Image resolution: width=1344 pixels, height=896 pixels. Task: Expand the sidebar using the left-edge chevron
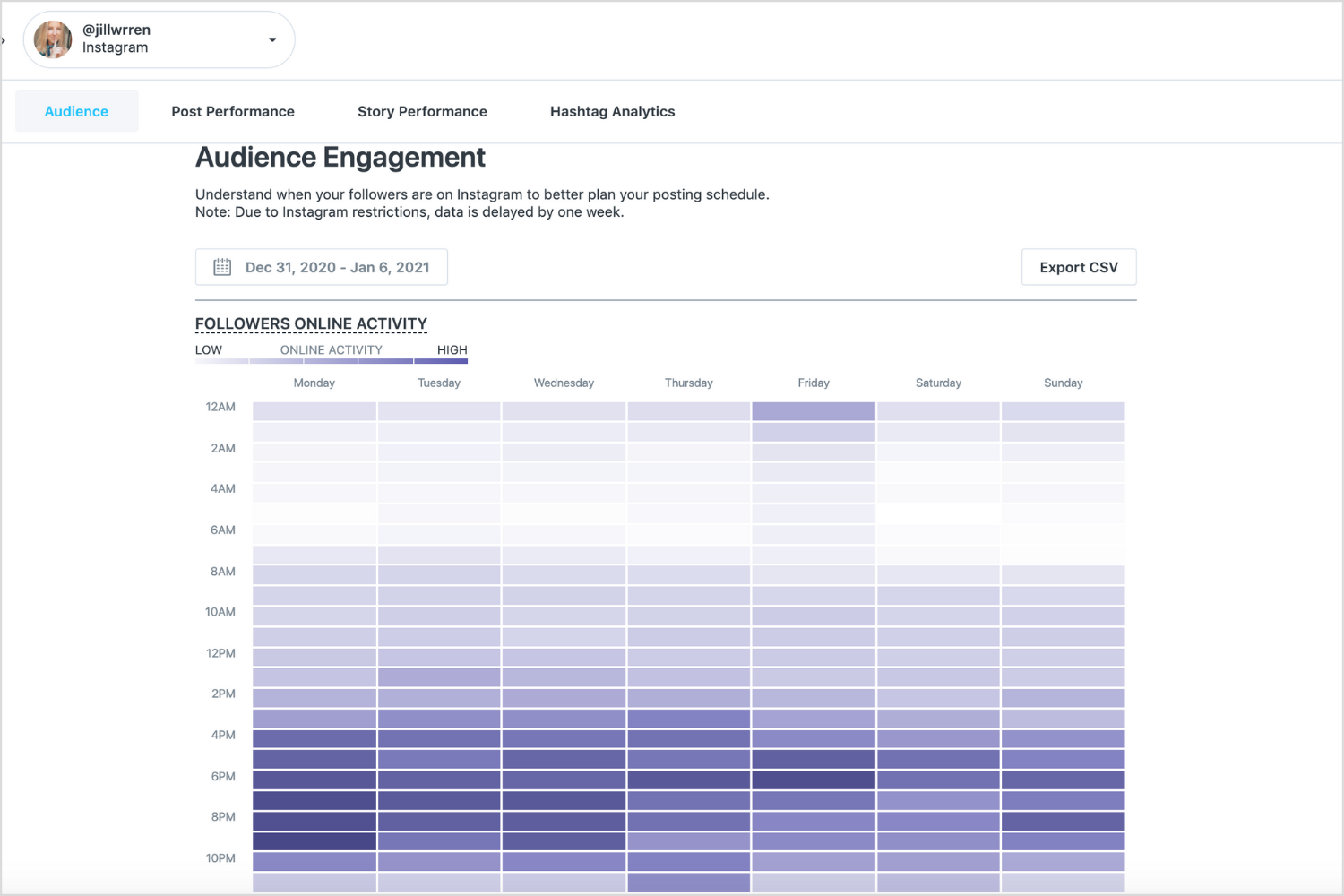click(x=4, y=40)
